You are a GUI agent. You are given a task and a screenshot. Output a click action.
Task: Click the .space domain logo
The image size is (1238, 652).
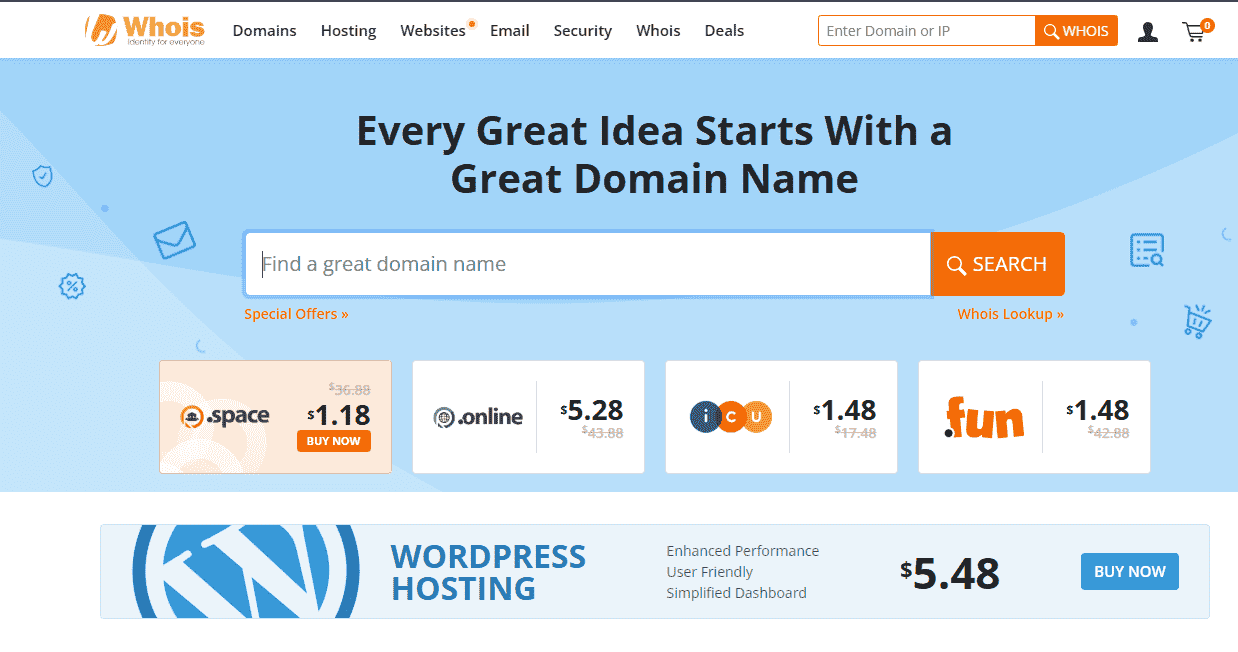[x=225, y=416]
